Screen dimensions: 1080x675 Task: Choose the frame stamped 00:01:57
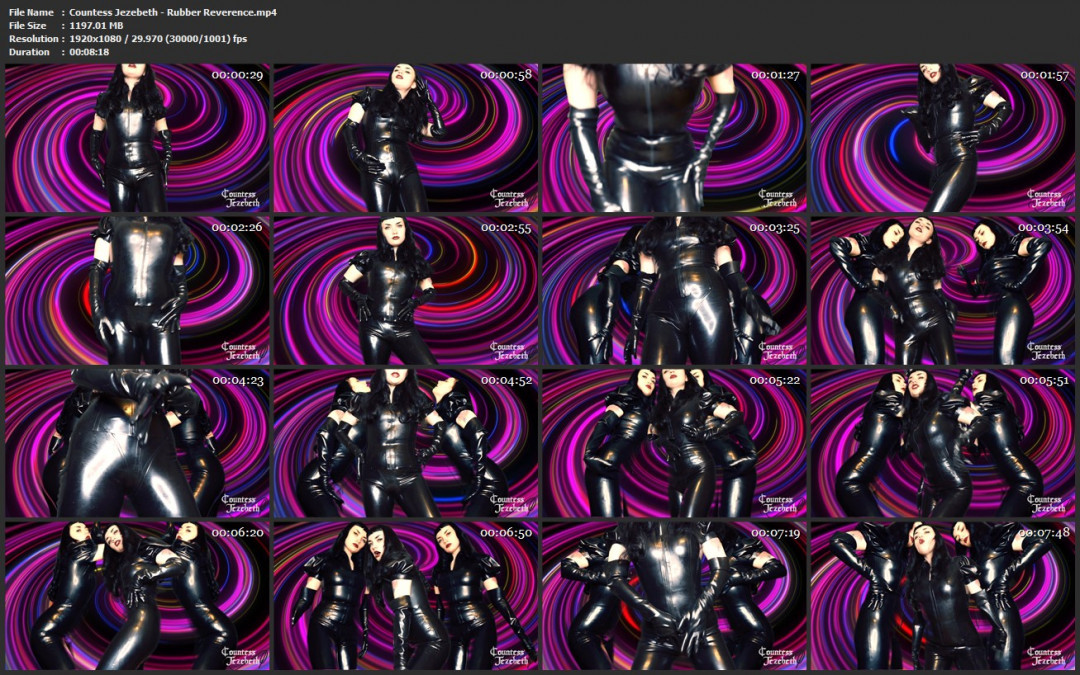942,138
